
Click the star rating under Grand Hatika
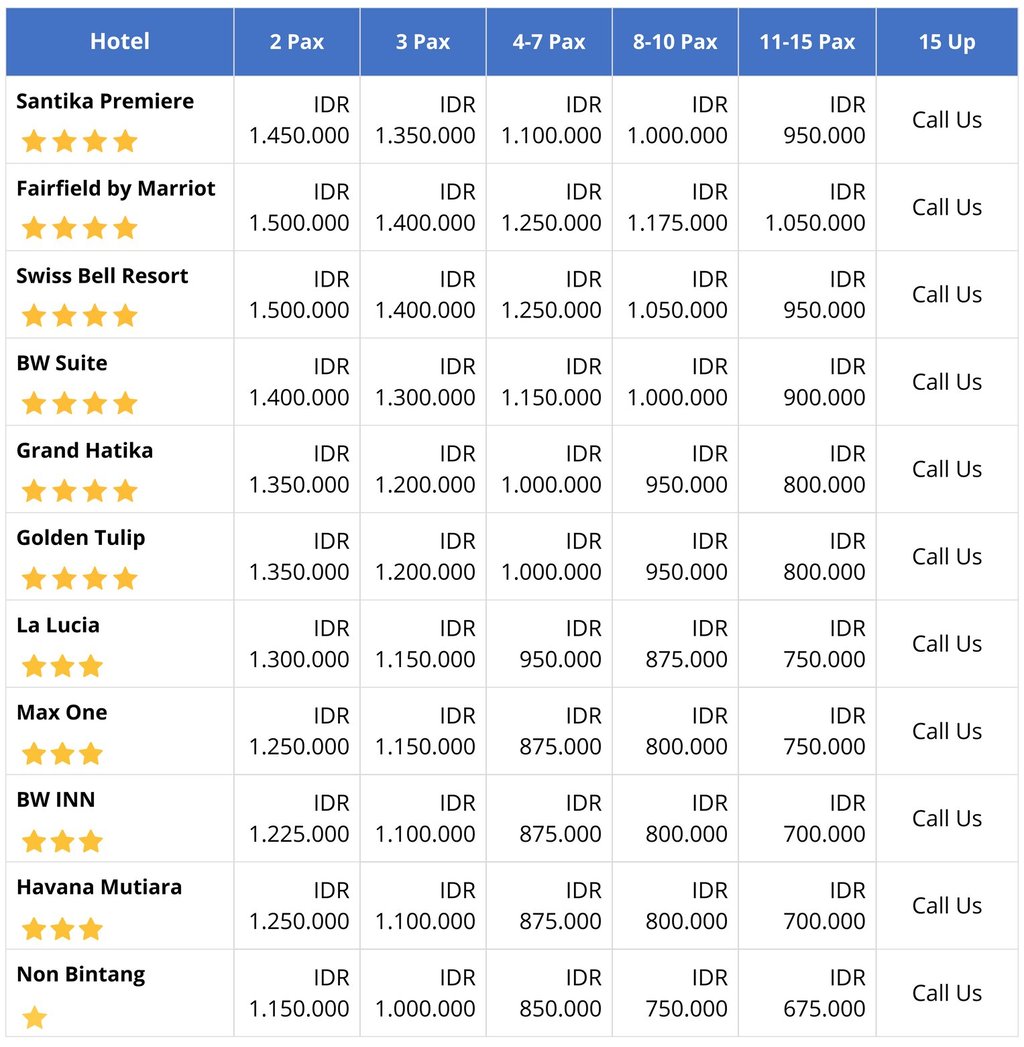(x=79, y=491)
